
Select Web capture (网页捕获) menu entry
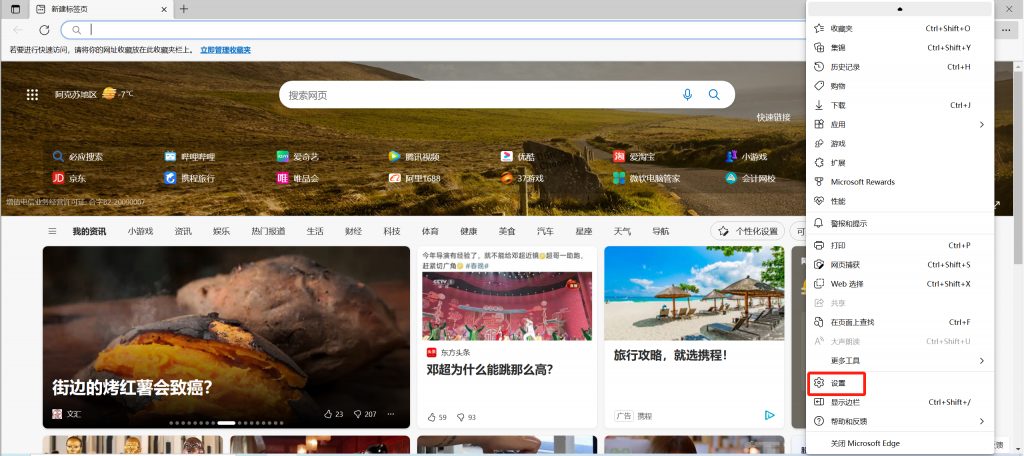(x=900, y=265)
